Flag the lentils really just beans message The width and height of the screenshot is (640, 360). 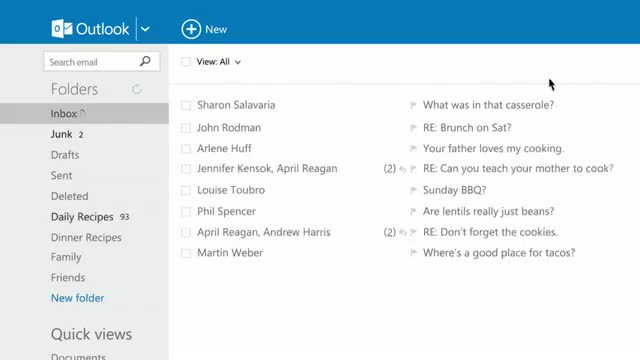(x=413, y=211)
